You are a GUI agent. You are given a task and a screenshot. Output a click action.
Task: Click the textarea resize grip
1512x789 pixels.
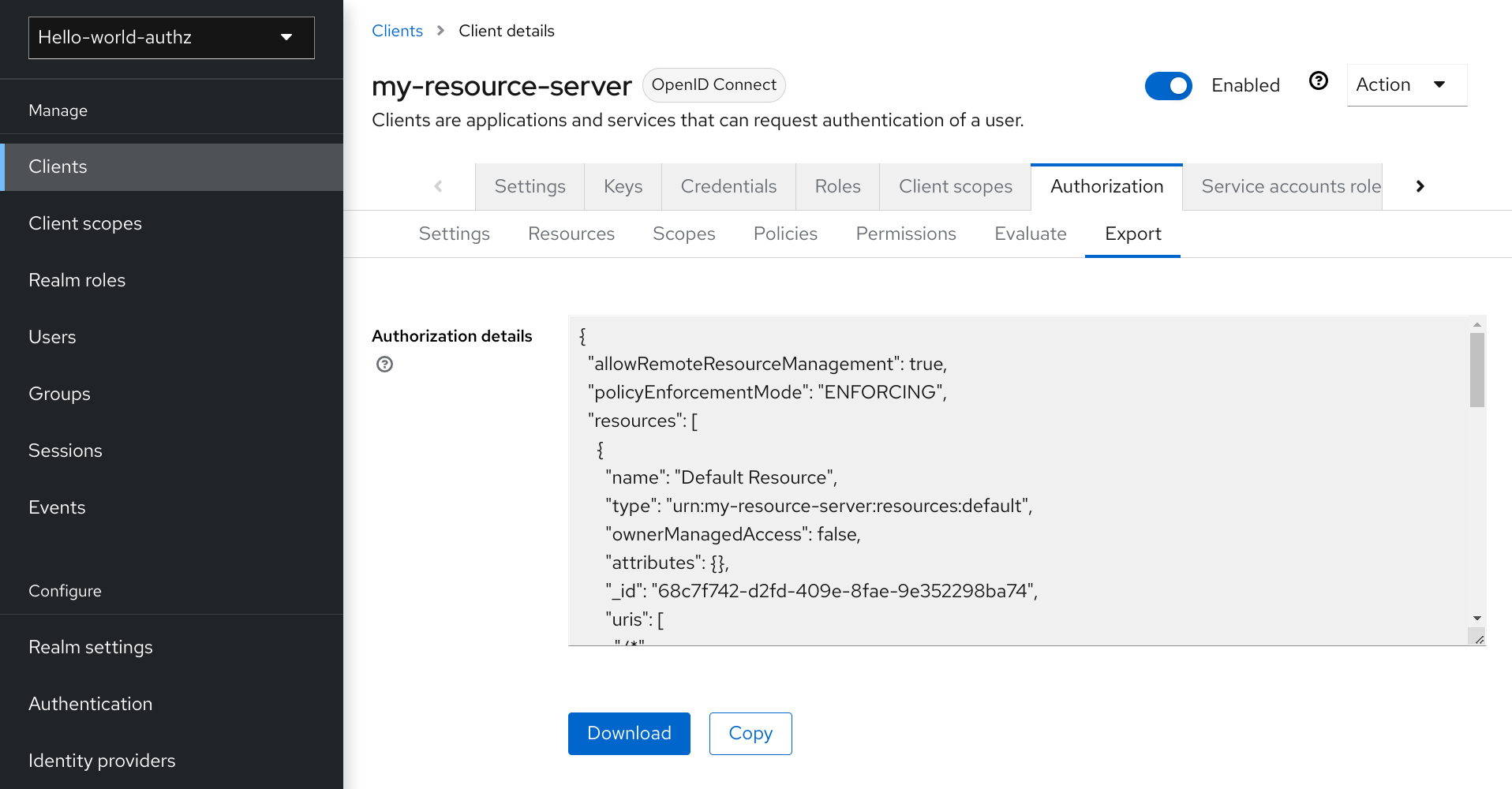[x=1477, y=636]
